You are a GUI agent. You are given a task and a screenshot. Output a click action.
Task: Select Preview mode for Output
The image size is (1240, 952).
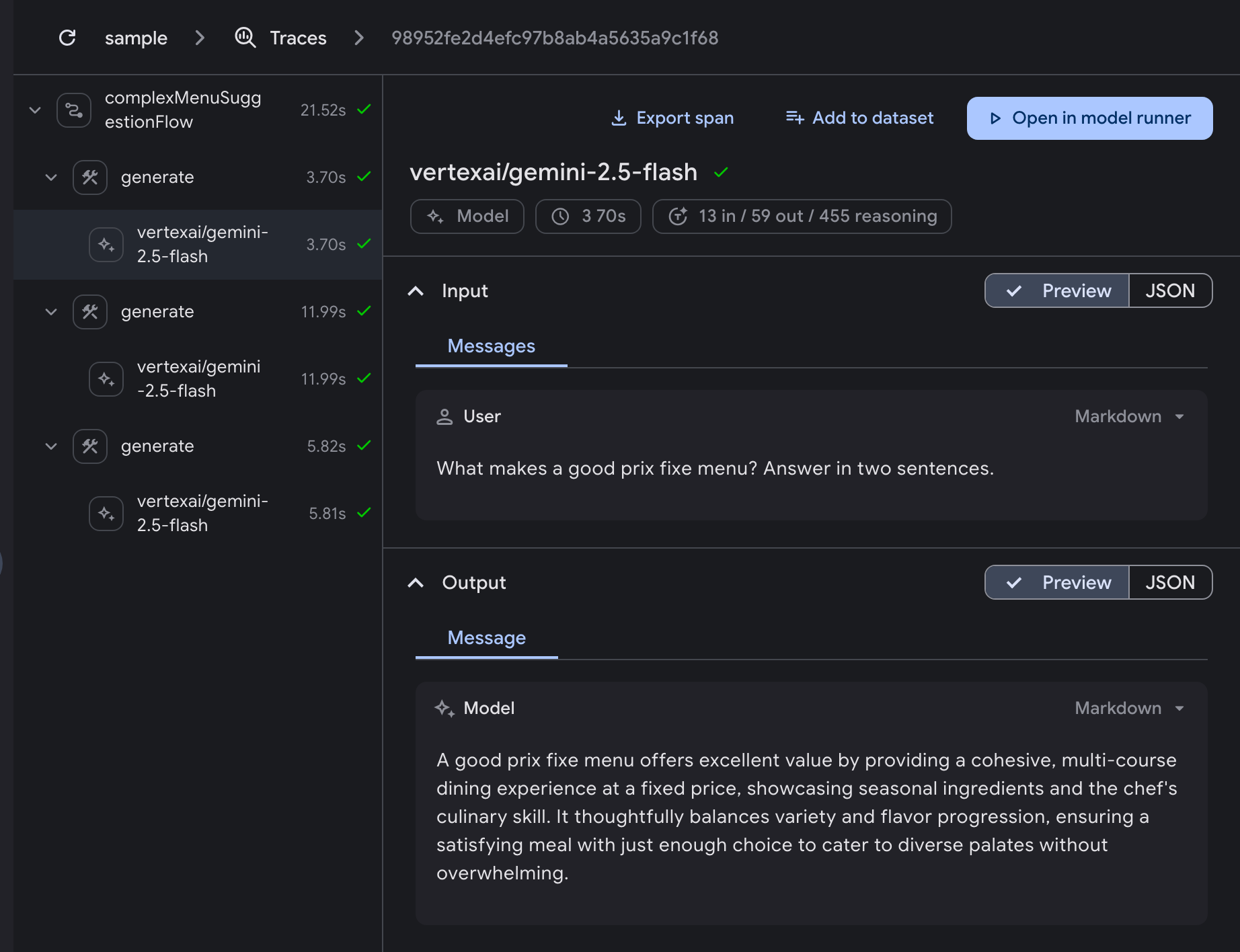coord(1057,582)
